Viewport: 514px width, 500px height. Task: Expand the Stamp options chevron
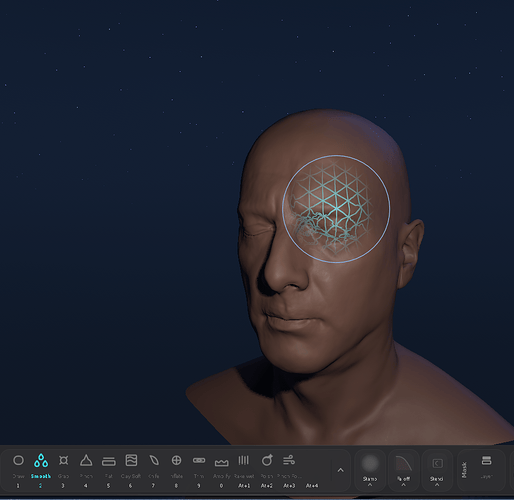[370, 485]
